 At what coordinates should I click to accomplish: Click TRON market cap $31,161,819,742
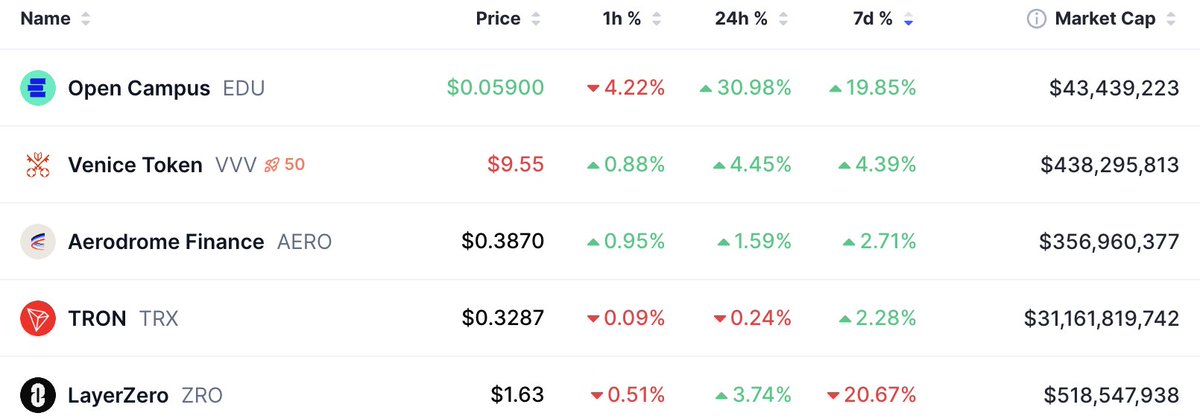click(1101, 319)
